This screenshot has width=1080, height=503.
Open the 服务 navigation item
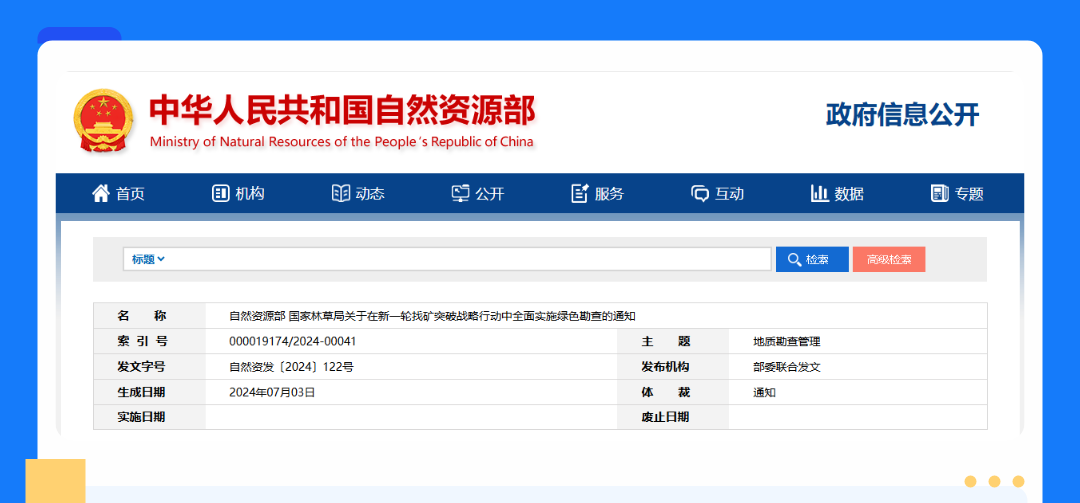tap(598, 194)
